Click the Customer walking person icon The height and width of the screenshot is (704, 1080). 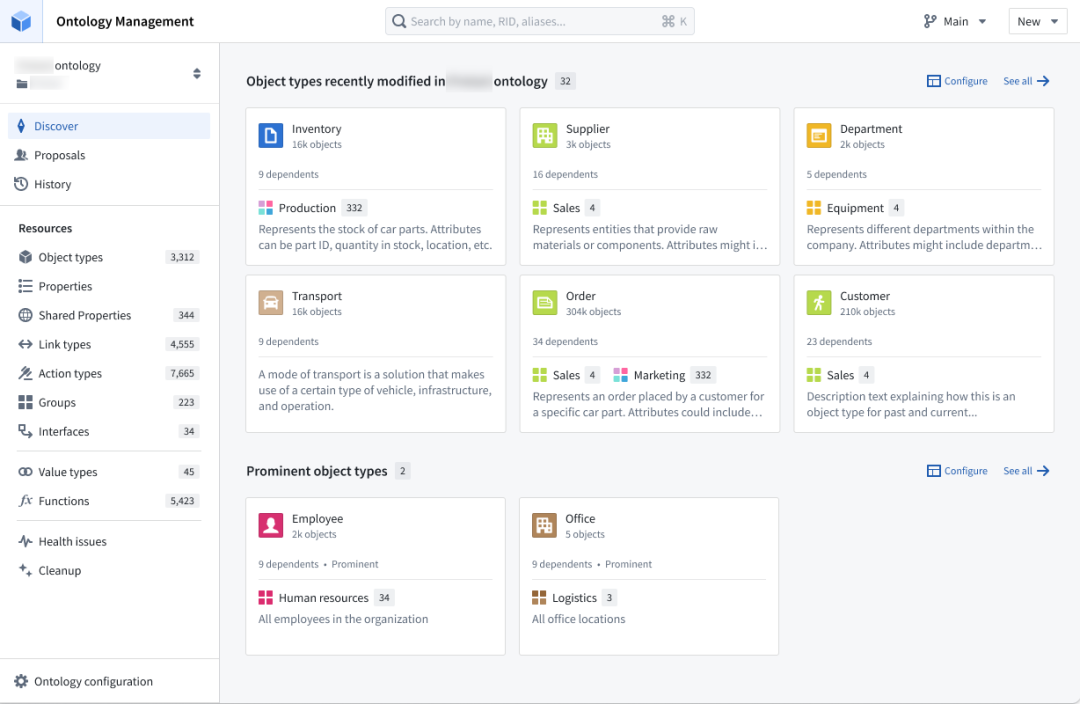click(x=819, y=303)
